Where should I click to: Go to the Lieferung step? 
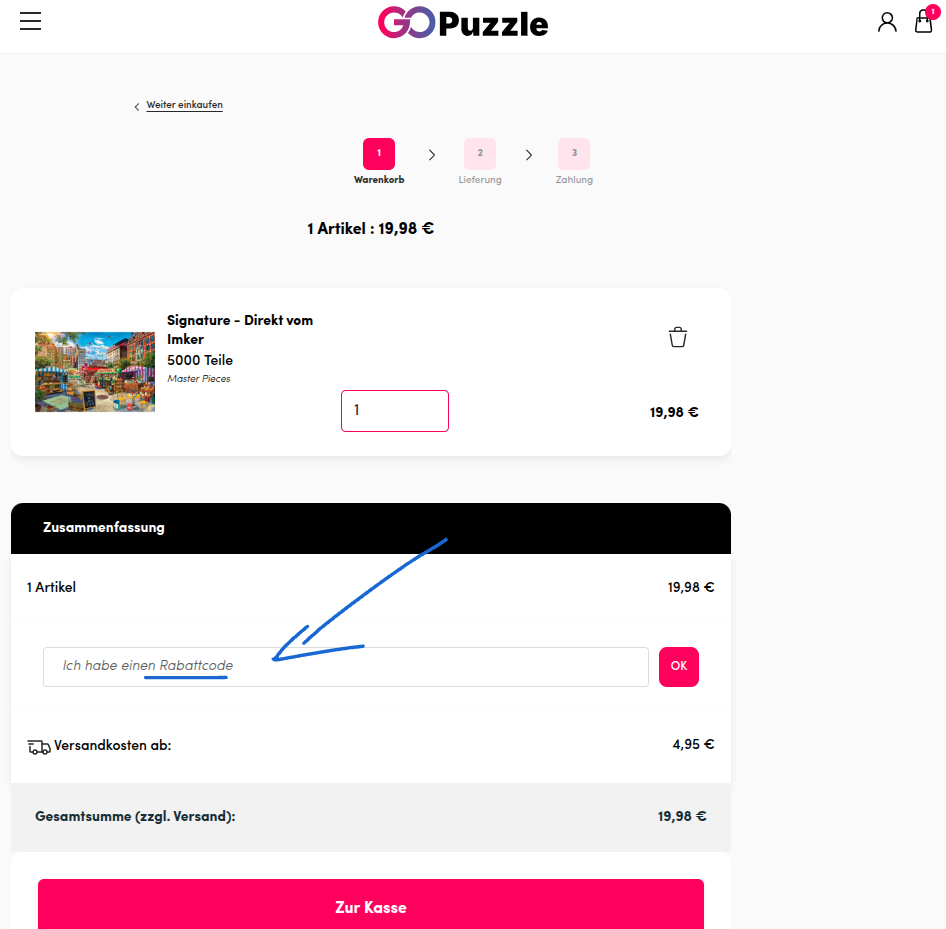click(480, 154)
